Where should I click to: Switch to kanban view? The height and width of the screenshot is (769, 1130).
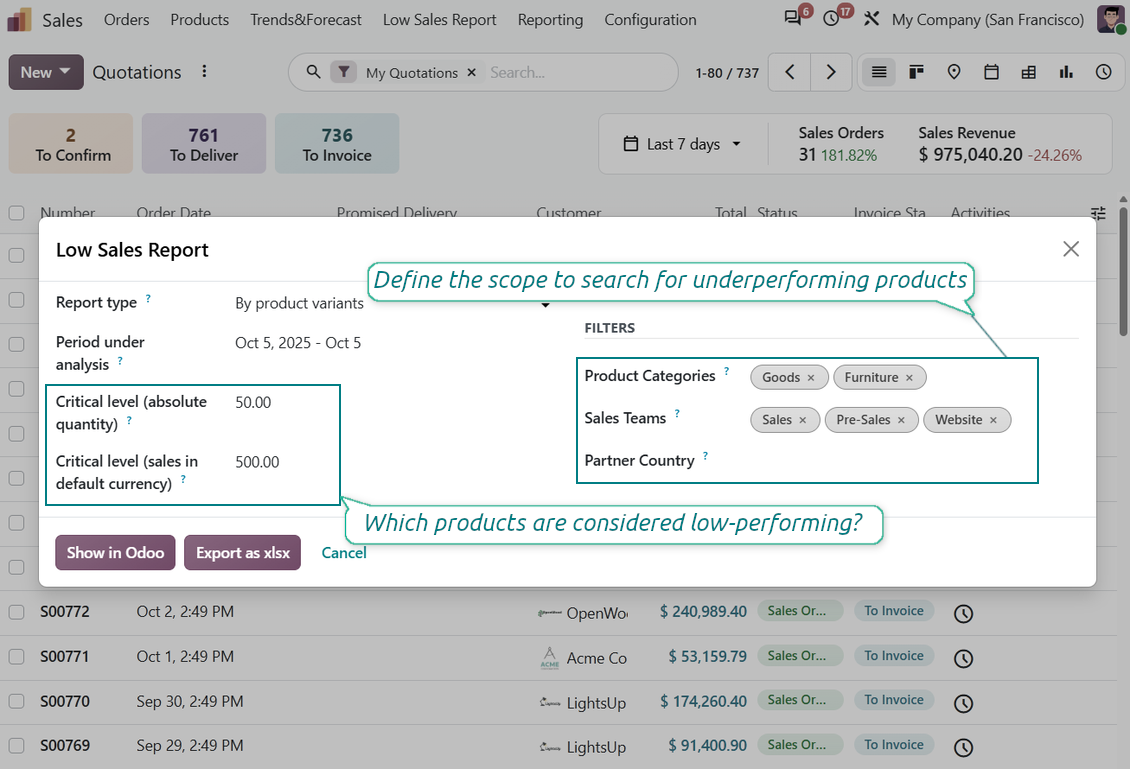click(916, 72)
